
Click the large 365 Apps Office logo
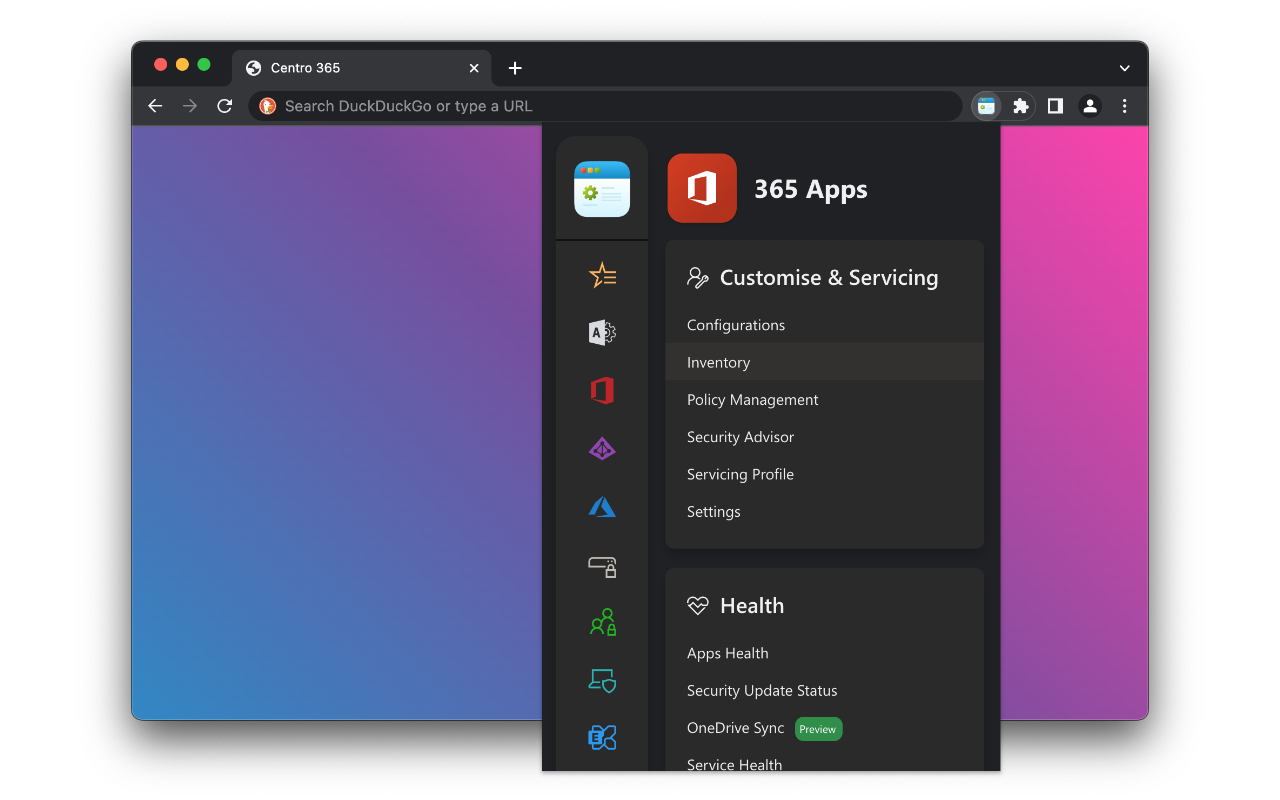point(702,188)
